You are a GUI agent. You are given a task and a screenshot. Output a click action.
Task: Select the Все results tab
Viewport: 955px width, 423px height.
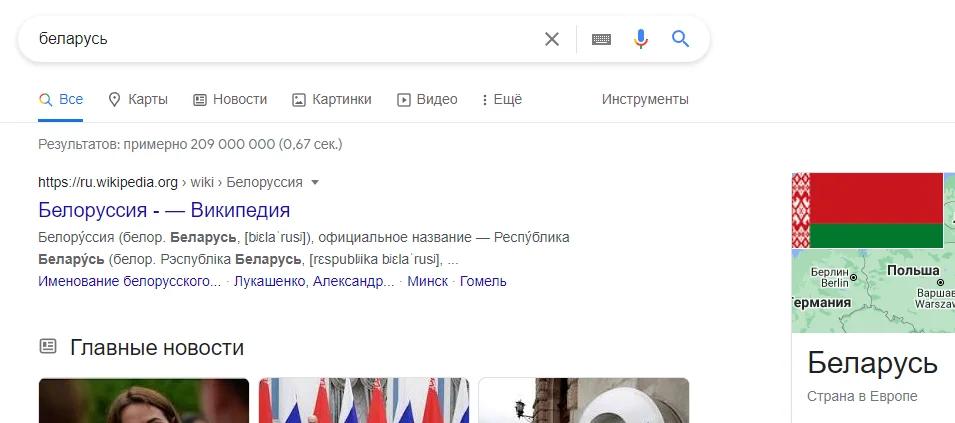point(61,99)
